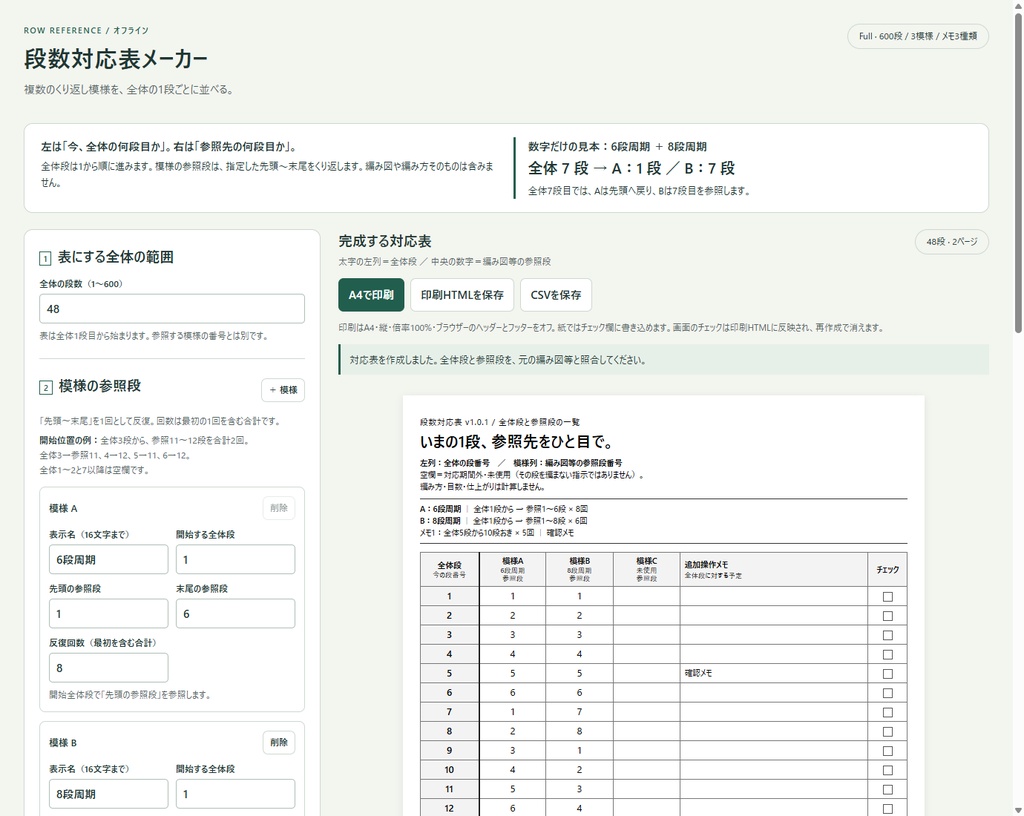Check the box in table row 2

888,616
